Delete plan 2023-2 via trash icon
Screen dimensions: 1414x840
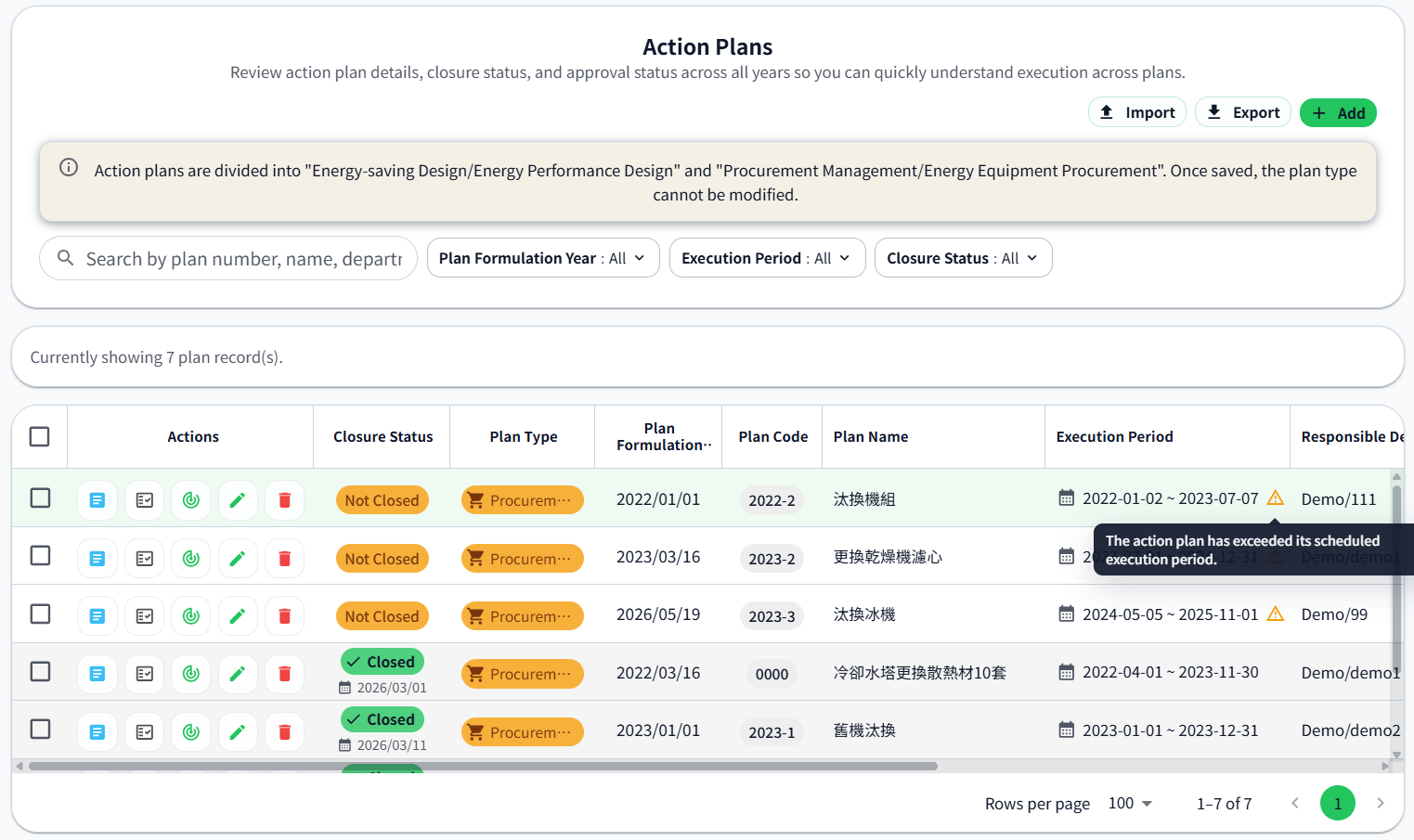tap(285, 559)
